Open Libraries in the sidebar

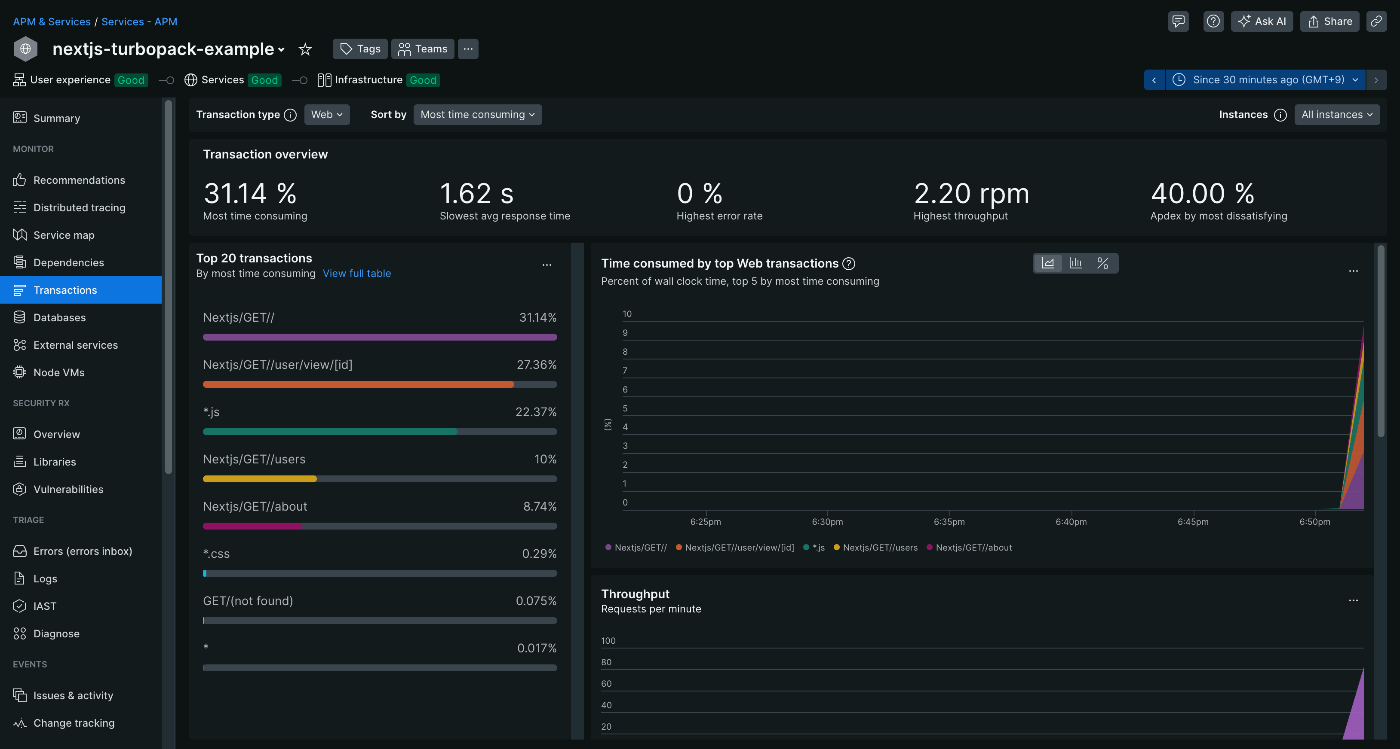click(x=81, y=462)
